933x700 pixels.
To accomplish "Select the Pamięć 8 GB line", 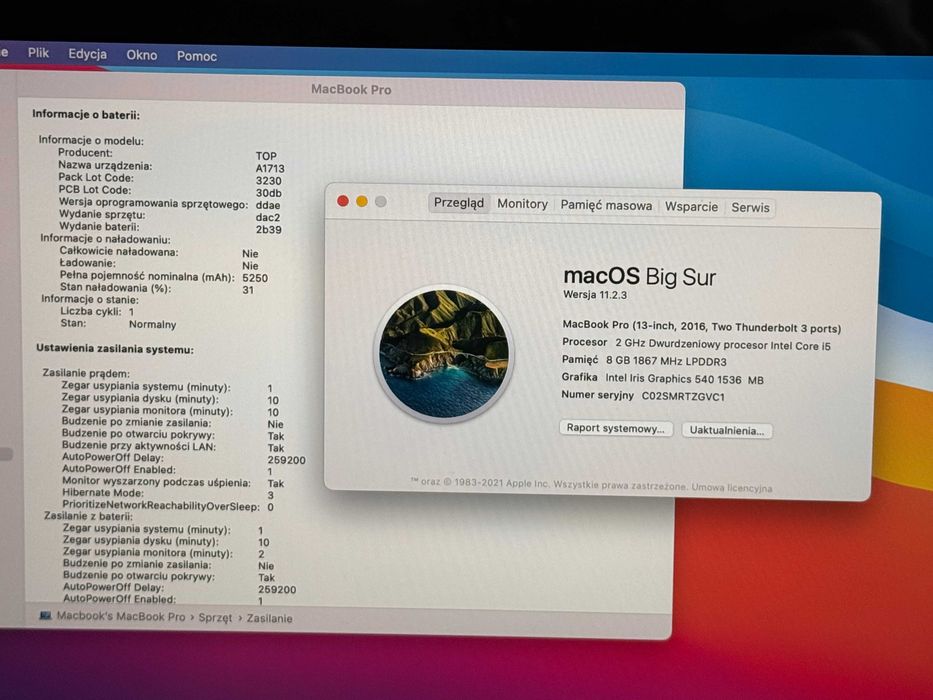I will (x=644, y=361).
